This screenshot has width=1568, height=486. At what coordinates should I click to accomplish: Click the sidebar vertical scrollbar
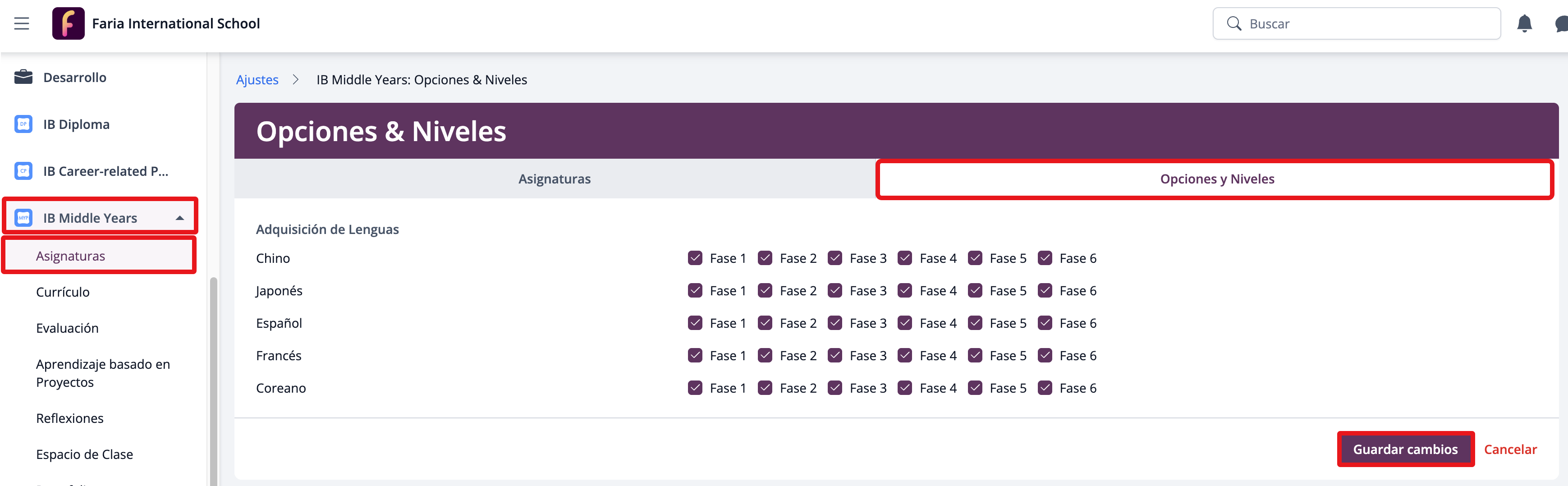point(213,378)
